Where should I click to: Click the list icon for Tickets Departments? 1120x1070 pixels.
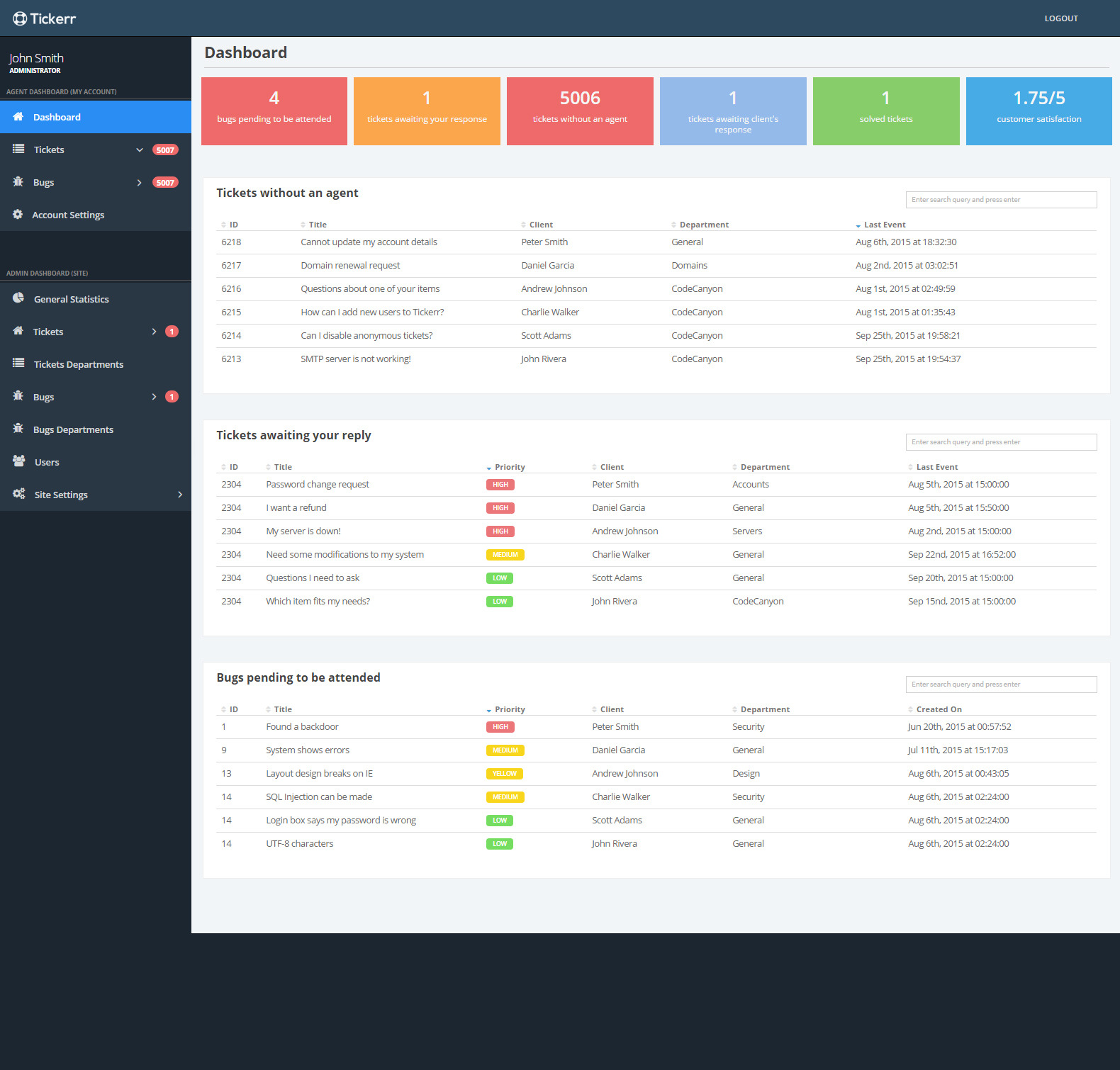pyautogui.click(x=18, y=363)
